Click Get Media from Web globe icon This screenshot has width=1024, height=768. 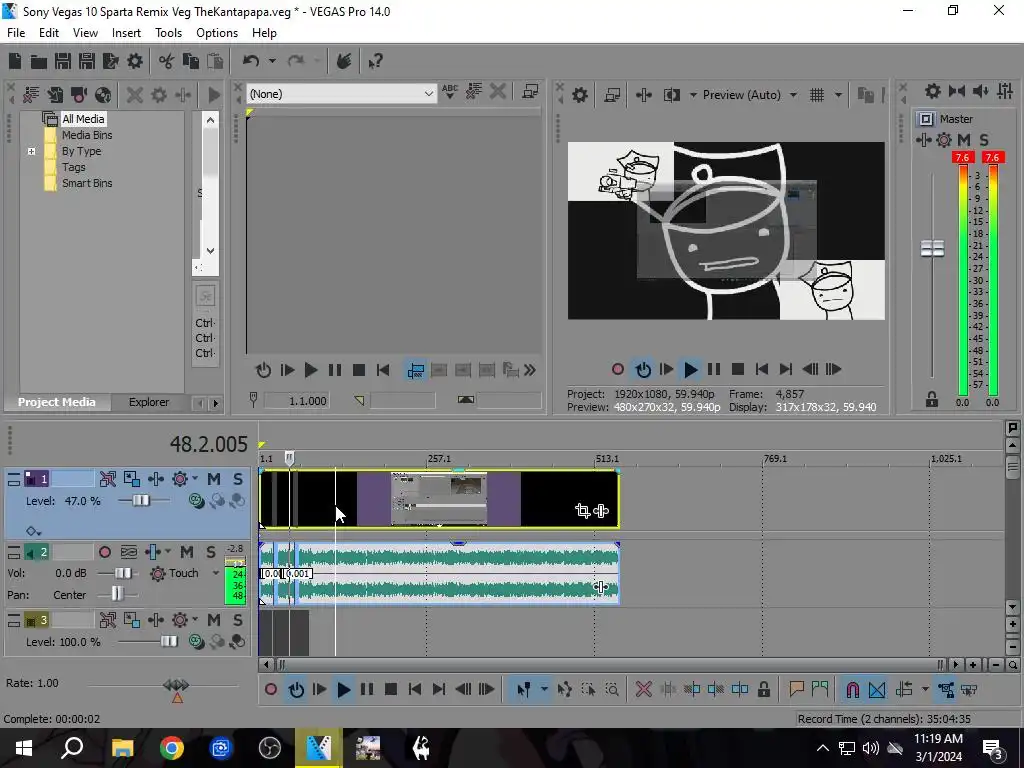coord(103,95)
